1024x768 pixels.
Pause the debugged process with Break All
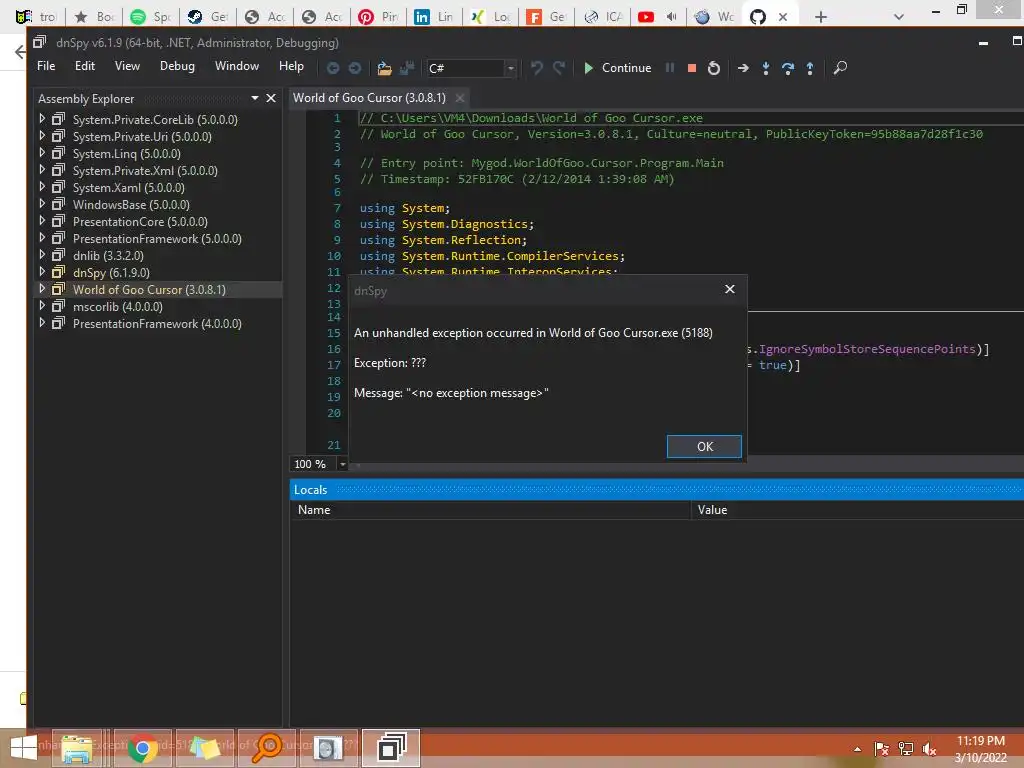coord(670,68)
